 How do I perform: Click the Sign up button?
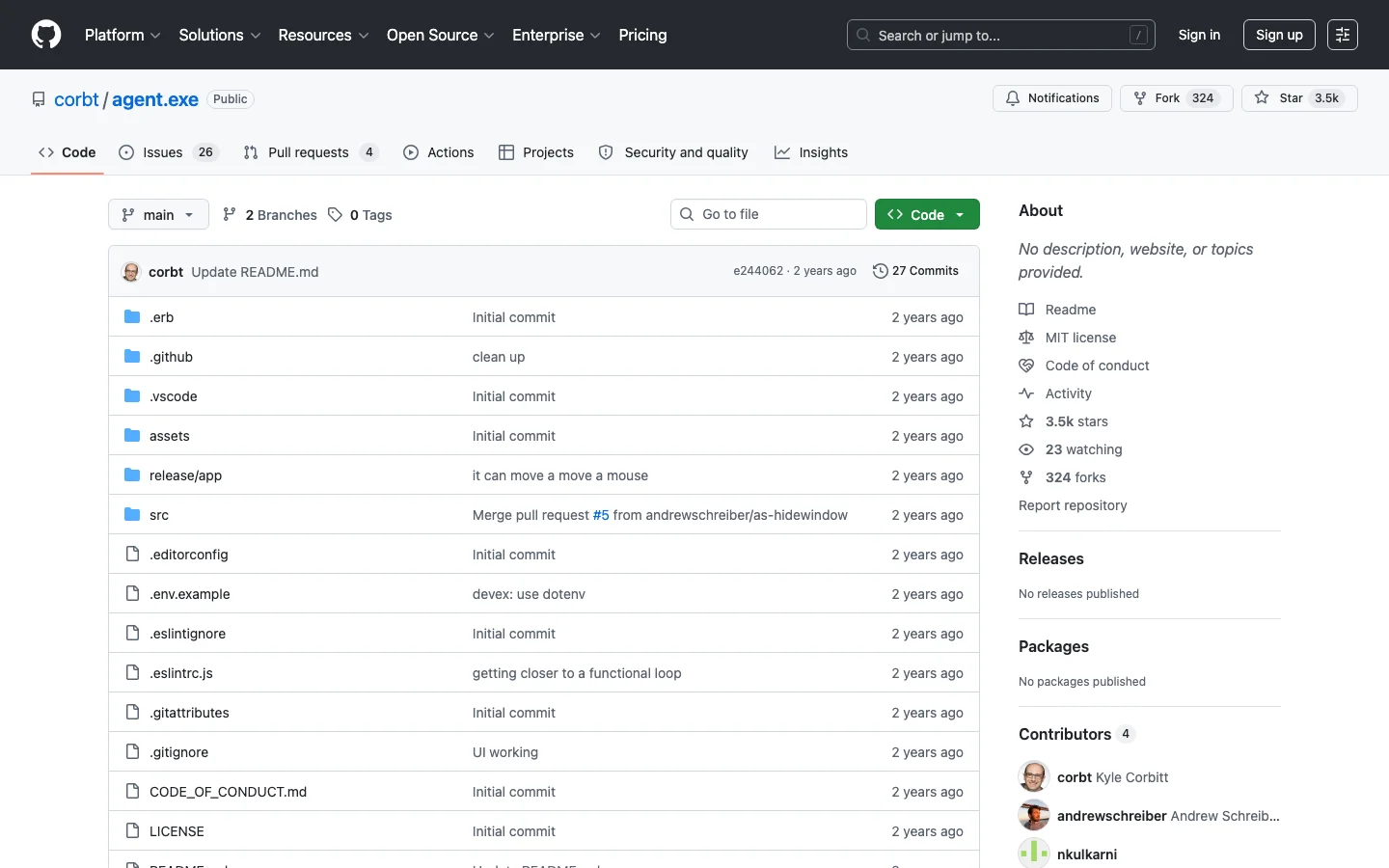1279,35
